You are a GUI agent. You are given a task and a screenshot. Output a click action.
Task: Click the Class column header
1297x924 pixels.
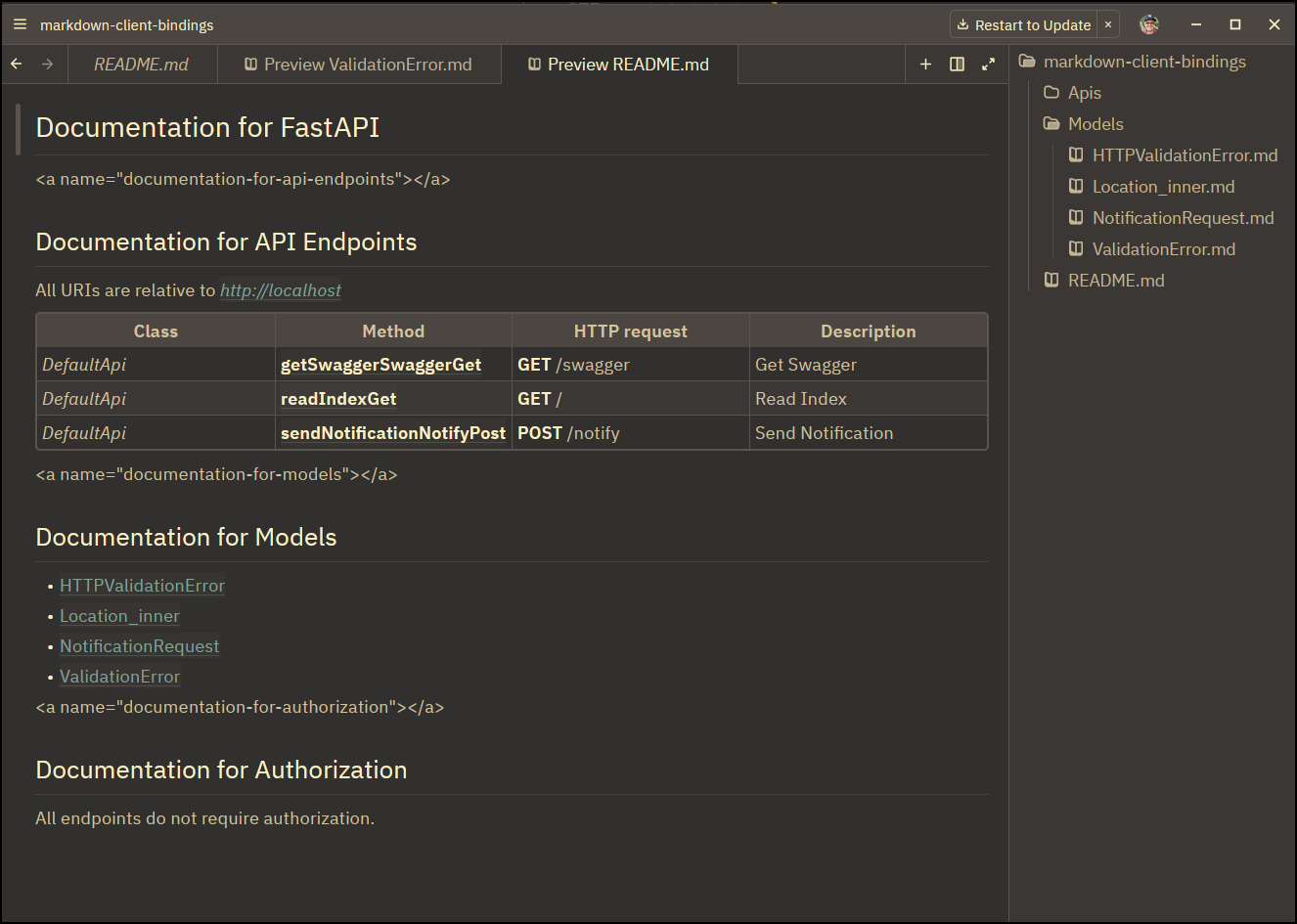point(156,331)
